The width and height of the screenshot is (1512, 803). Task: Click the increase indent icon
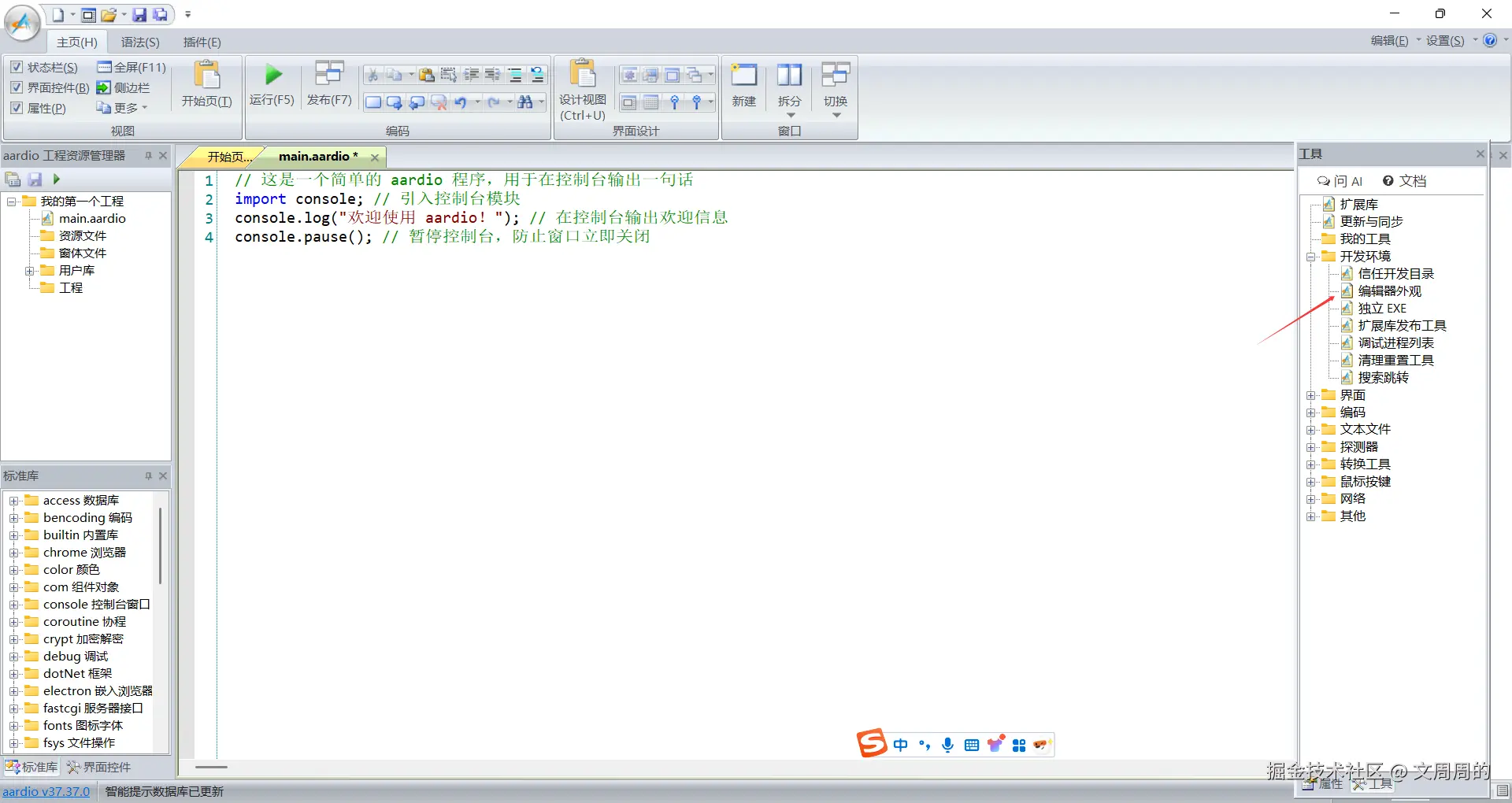(x=471, y=75)
